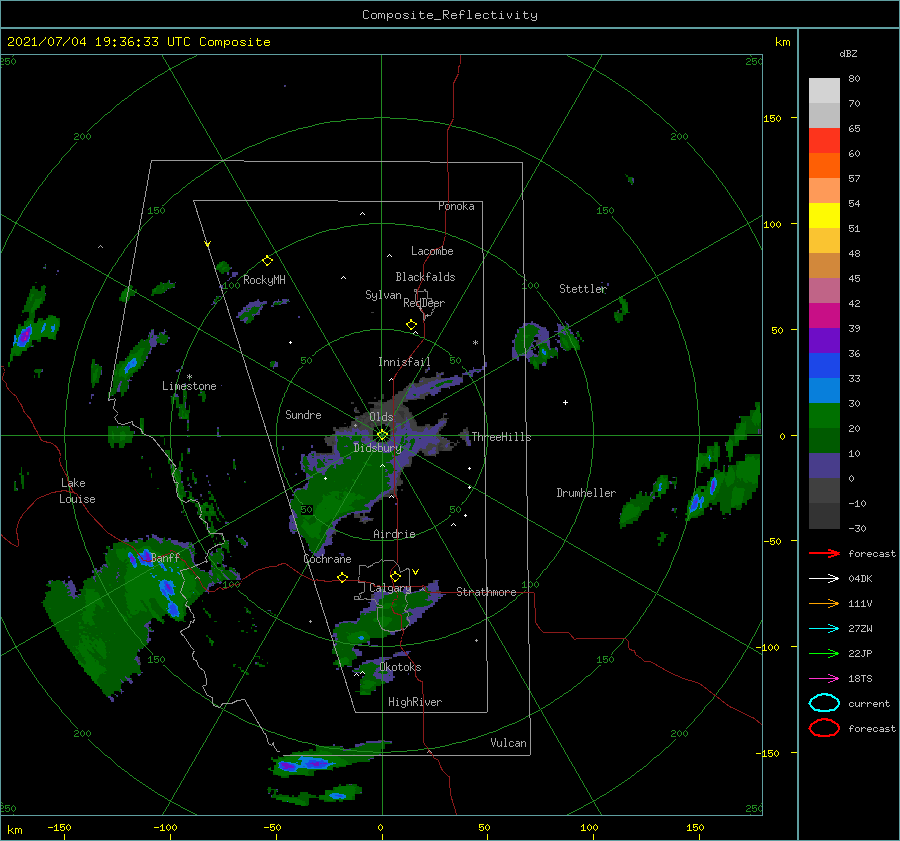Click the orange 111V arrow icon

pyautogui.click(x=824, y=603)
